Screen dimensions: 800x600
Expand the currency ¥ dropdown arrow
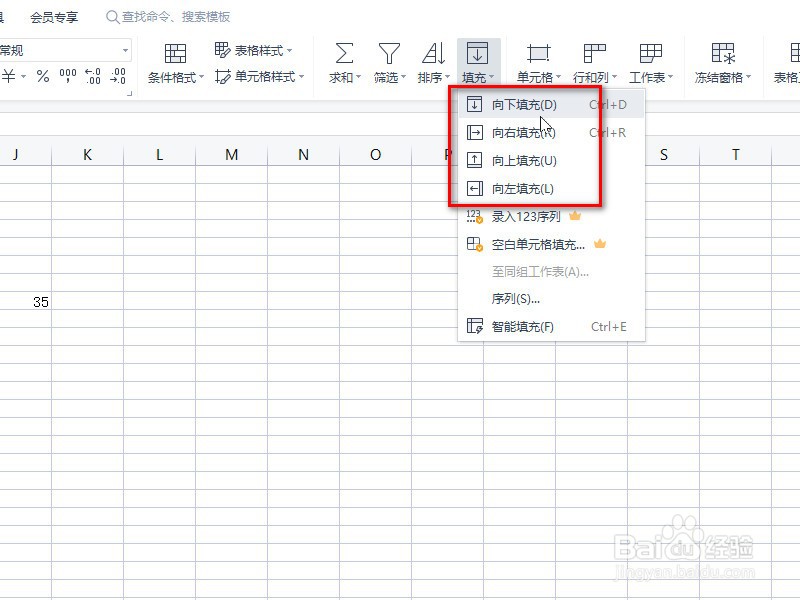tap(23, 77)
